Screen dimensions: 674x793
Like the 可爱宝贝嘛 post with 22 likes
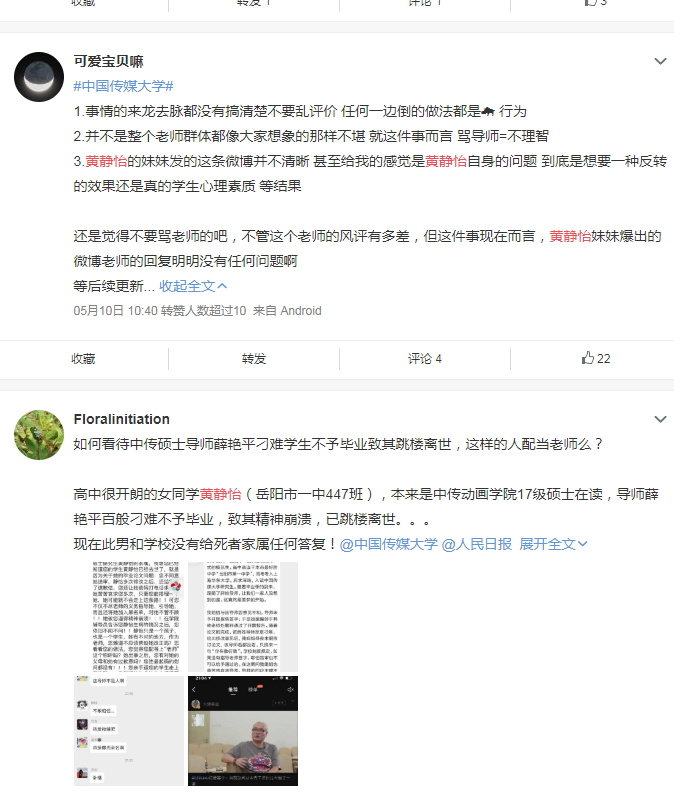click(596, 359)
